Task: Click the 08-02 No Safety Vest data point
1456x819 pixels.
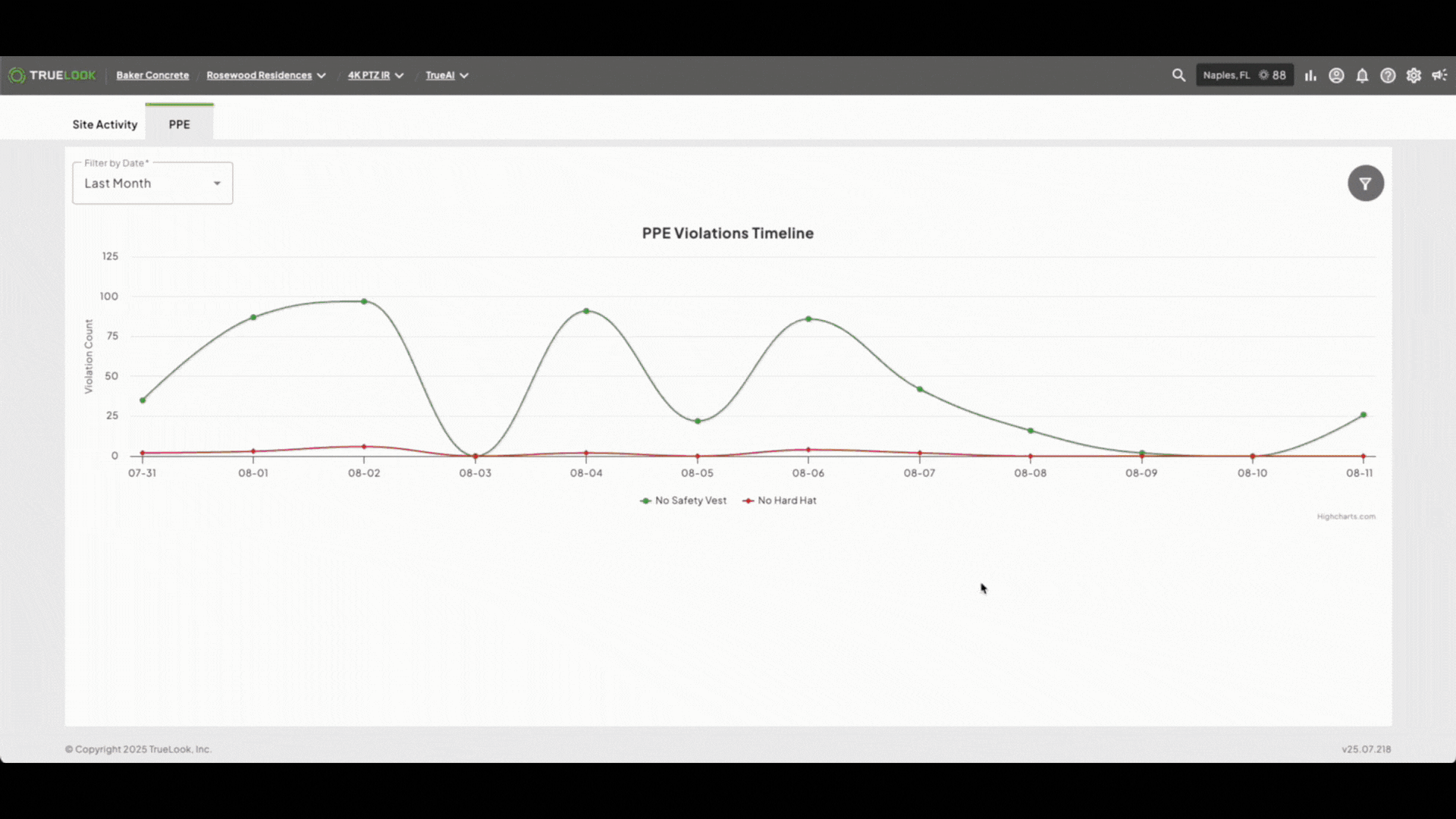Action: (x=364, y=301)
